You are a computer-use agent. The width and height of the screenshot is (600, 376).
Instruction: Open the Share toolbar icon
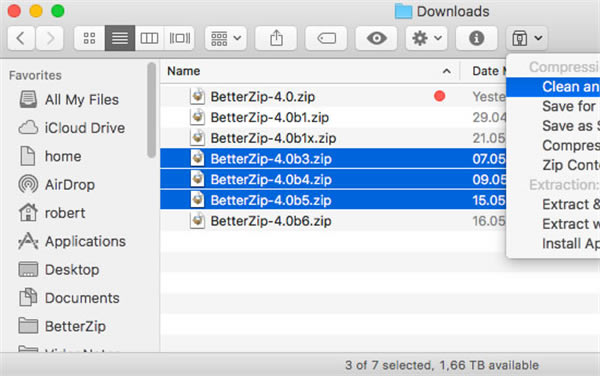pyautogui.click(x=276, y=38)
